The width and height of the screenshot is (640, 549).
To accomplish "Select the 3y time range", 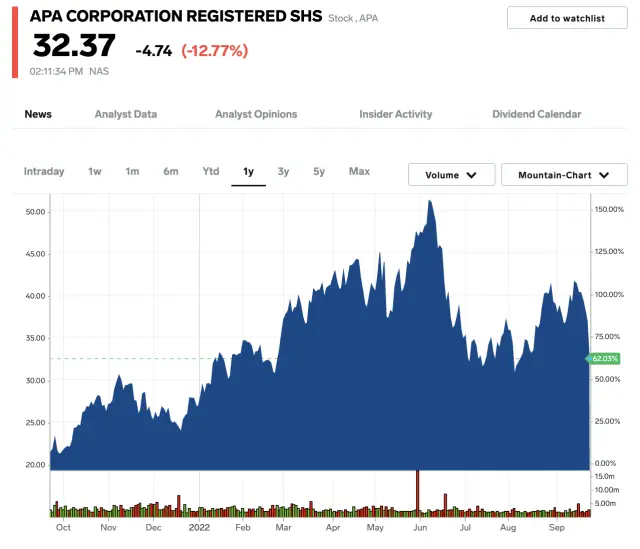I will tap(284, 171).
